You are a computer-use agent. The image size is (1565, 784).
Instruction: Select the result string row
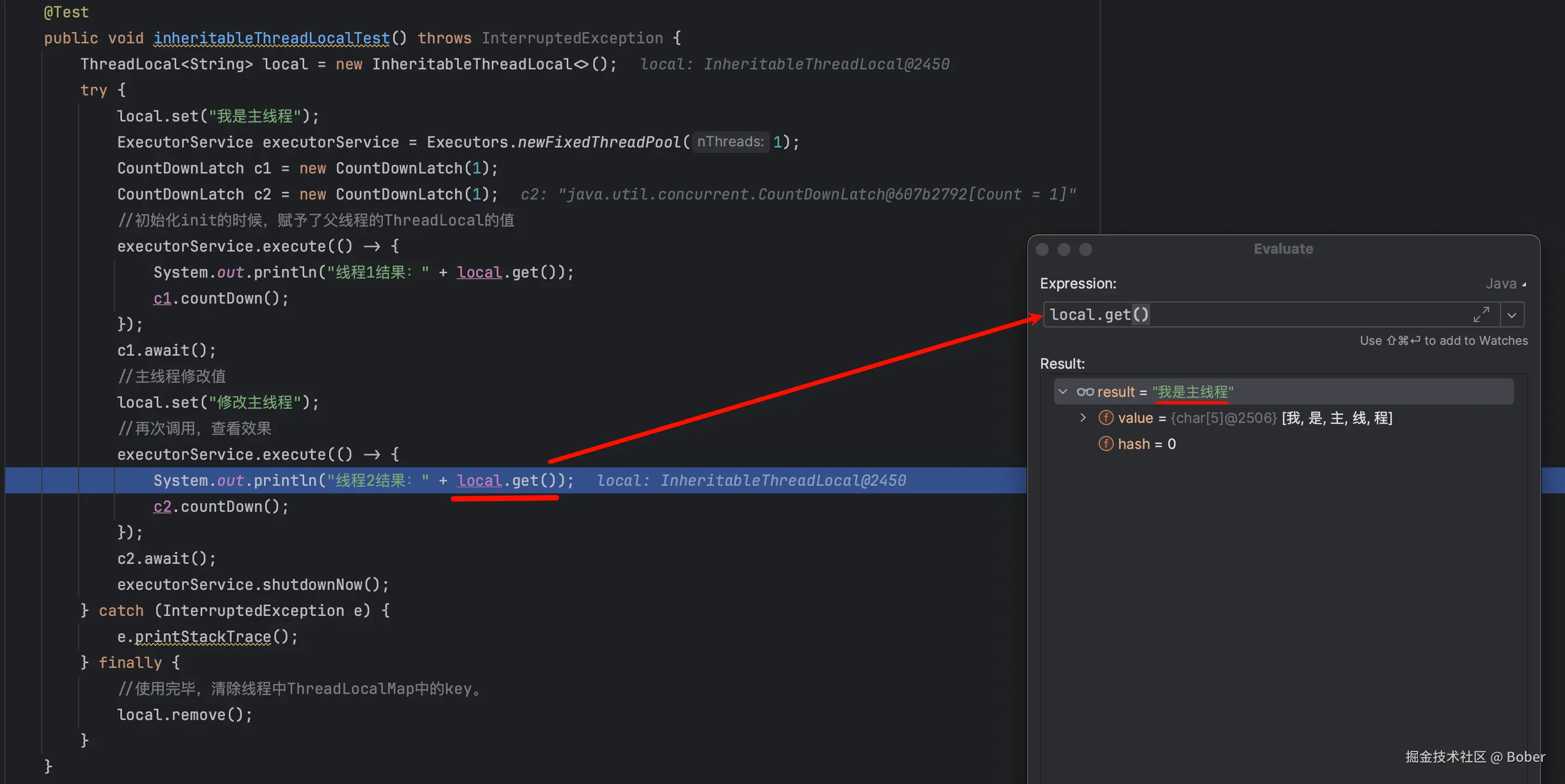1192,391
